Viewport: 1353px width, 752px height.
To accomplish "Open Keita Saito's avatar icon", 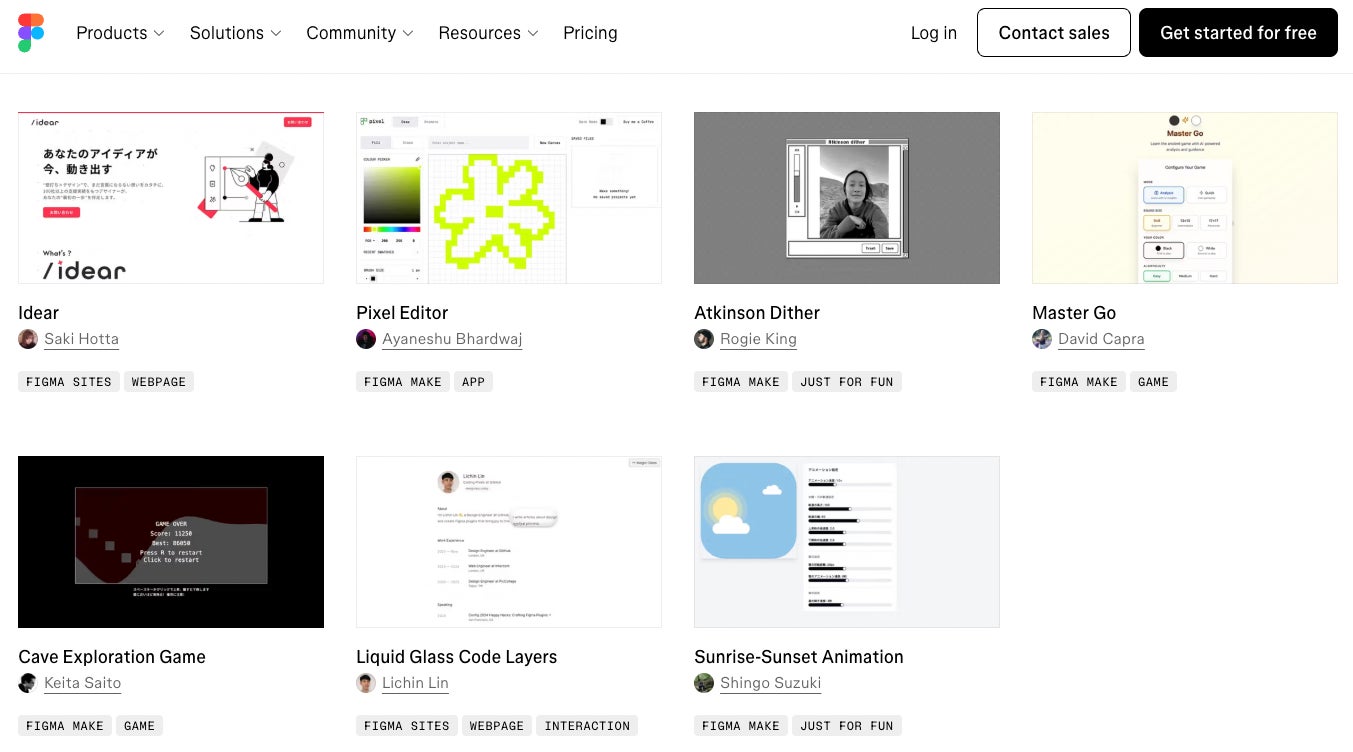I will point(28,683).
